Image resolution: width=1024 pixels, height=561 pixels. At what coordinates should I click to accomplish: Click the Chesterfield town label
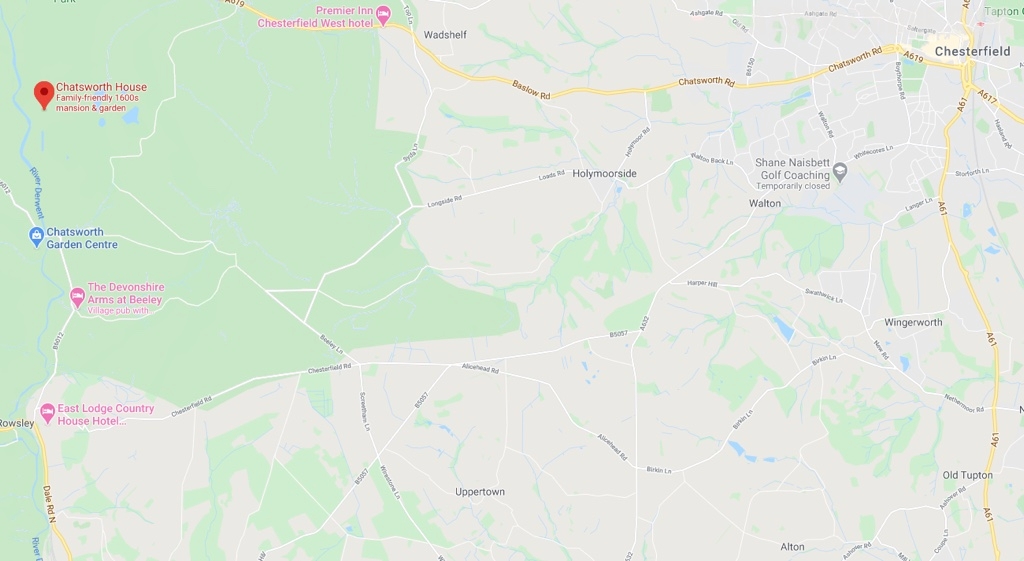972,51
